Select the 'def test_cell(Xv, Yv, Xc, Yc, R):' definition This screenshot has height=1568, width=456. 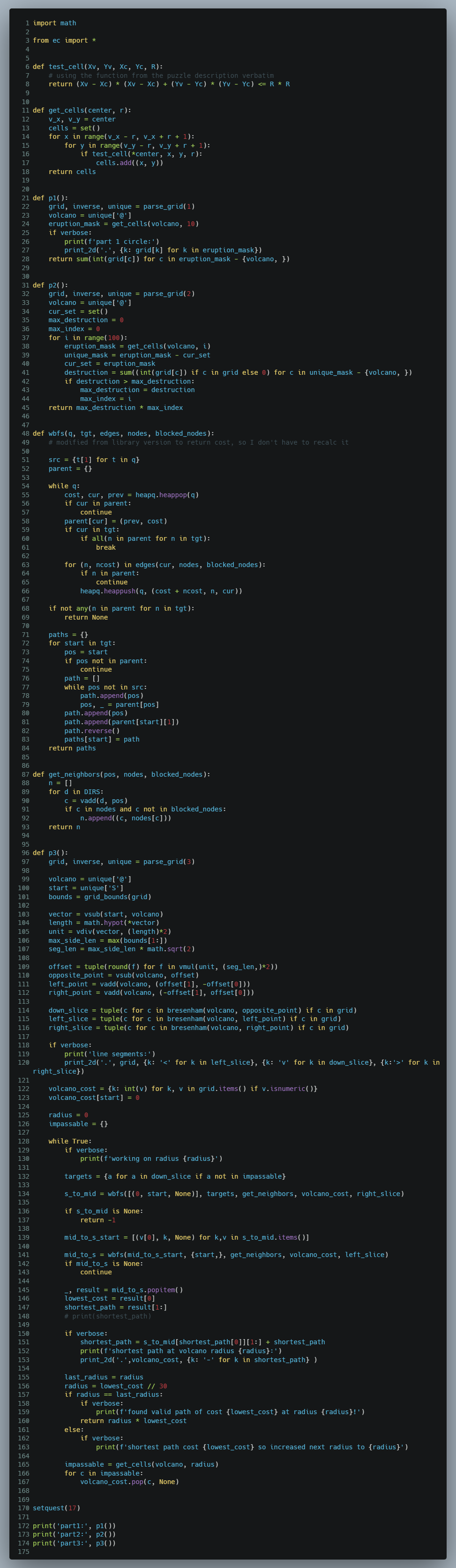pyautogui.click(x=97, y=67)
